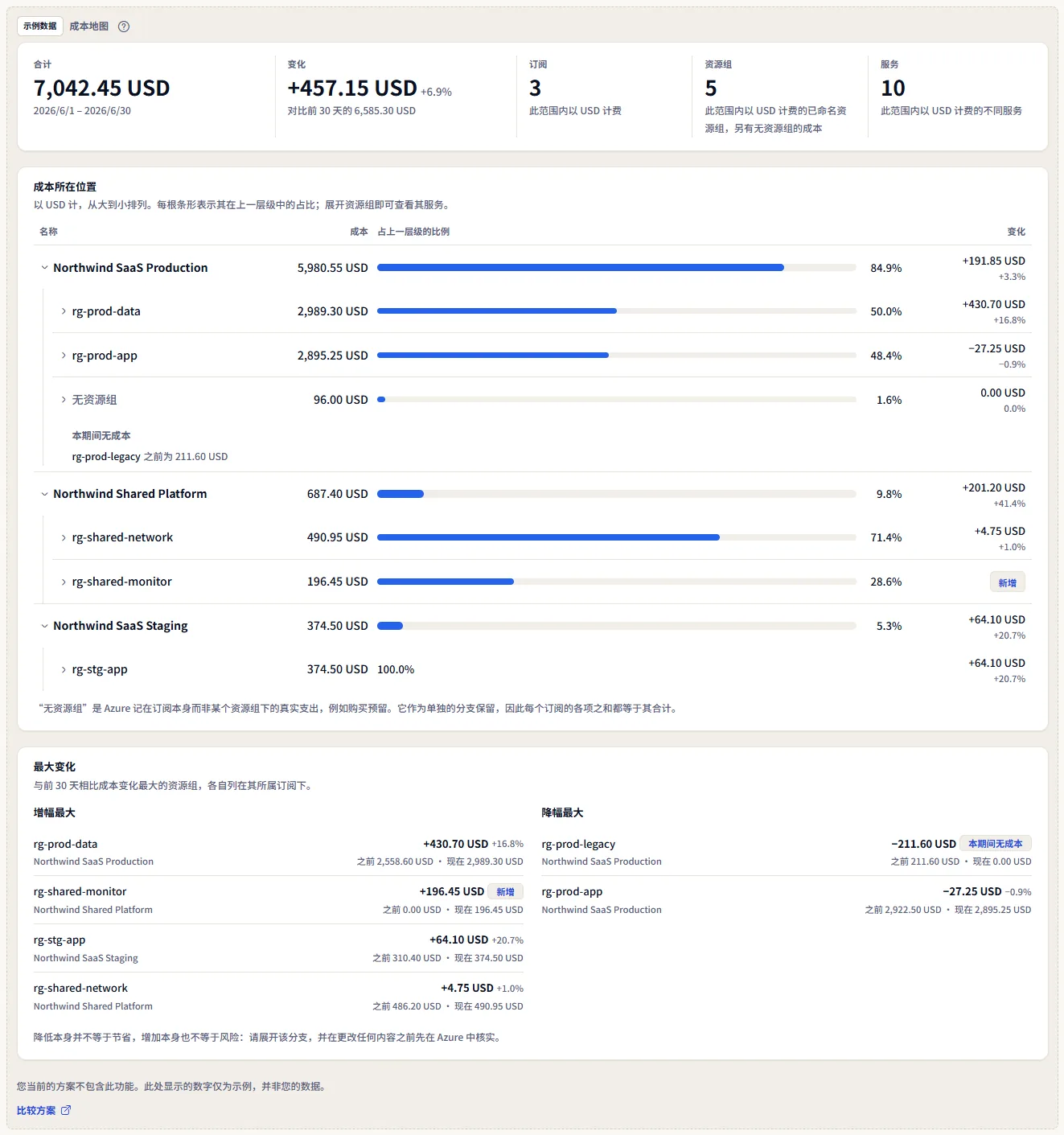This screenshot has height=1135, width=1064.
Task: Click rg-prod-data under 增幅最大
Action: 65,844
